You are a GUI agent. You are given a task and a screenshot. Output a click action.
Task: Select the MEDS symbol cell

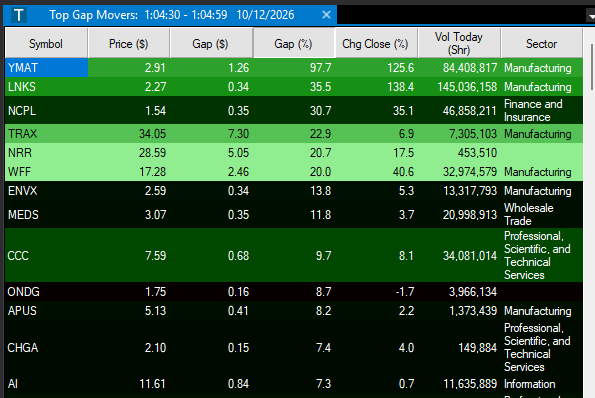click(46, 214)
